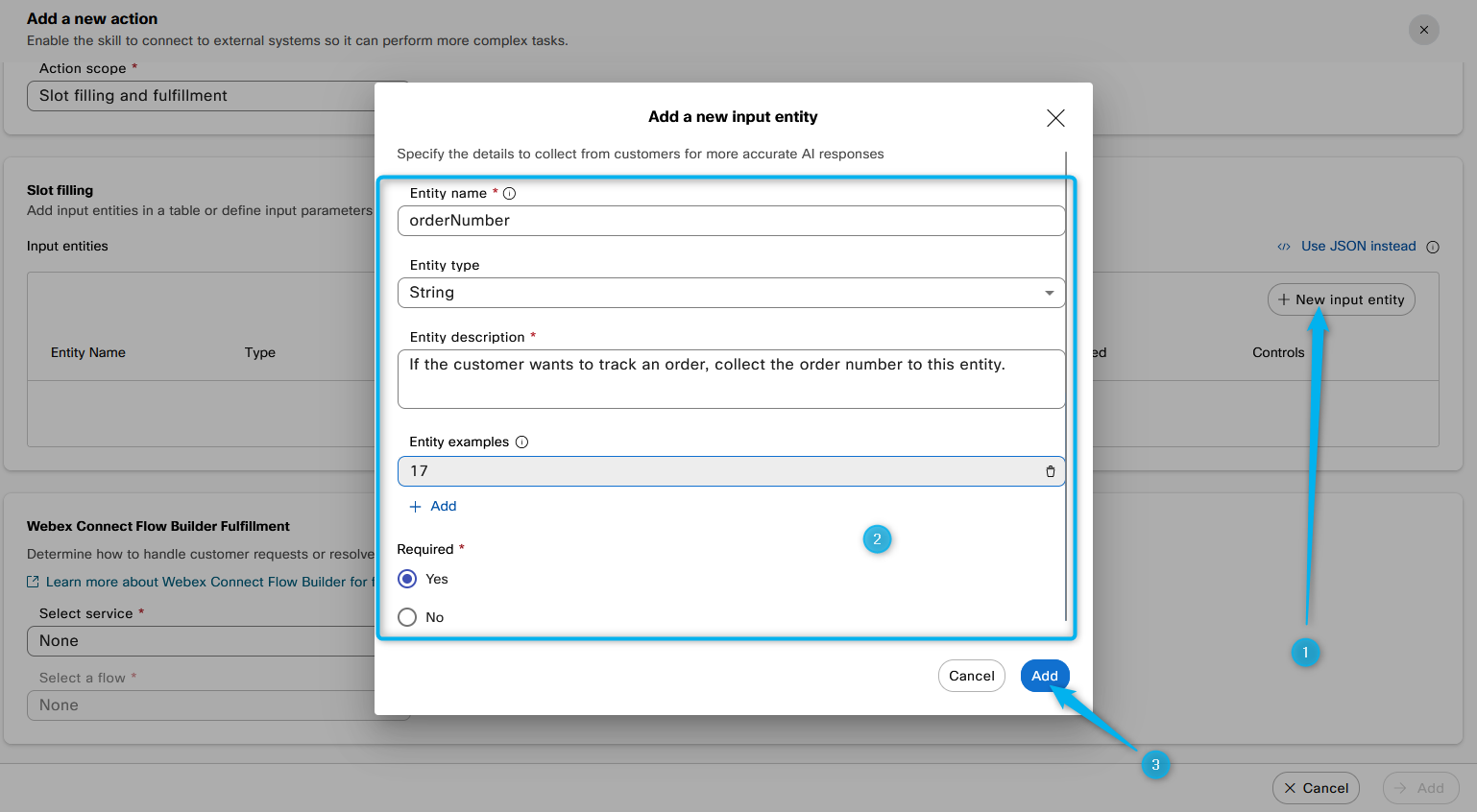
Task: Click the bottom Cancel button of action panel
Action: point(1316,788)
